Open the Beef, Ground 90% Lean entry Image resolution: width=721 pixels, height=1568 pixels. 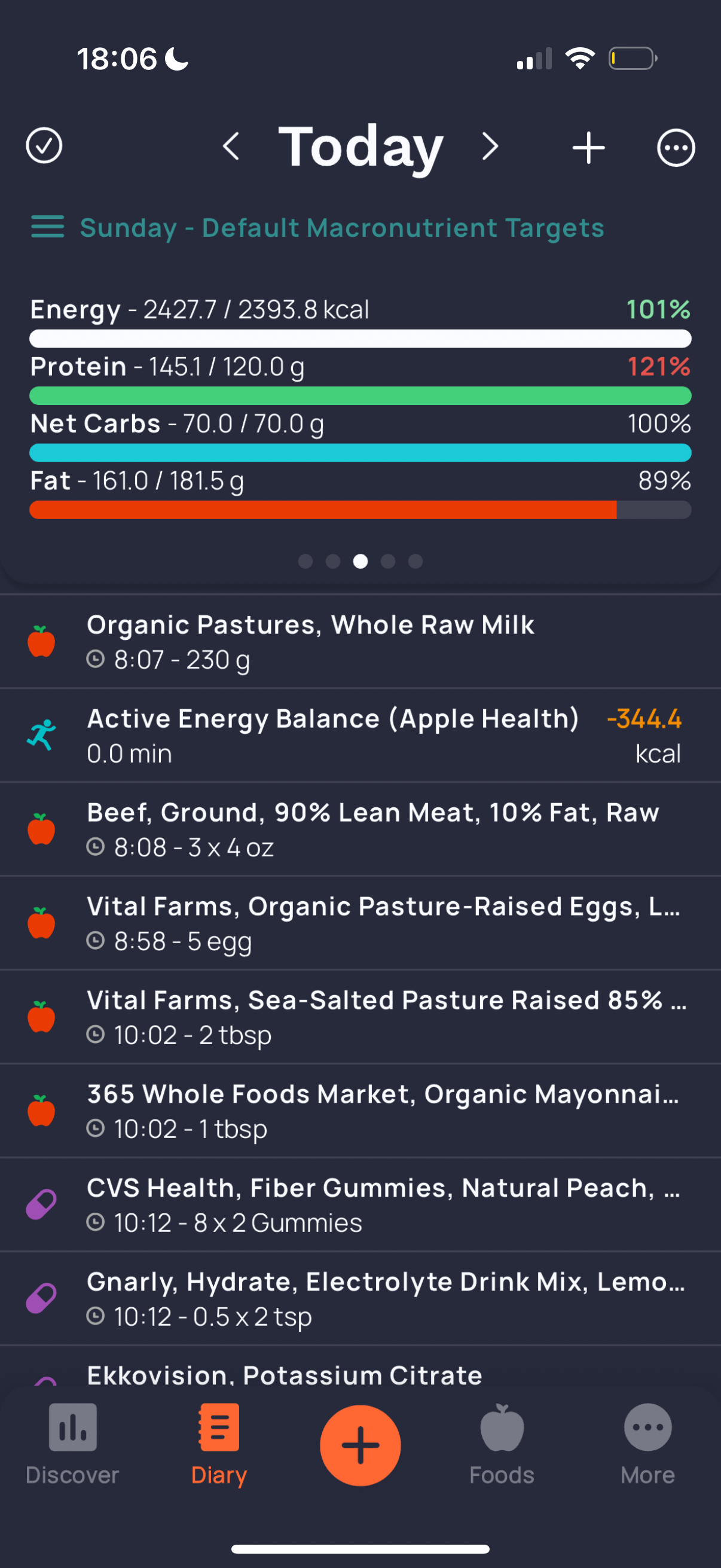372,829
